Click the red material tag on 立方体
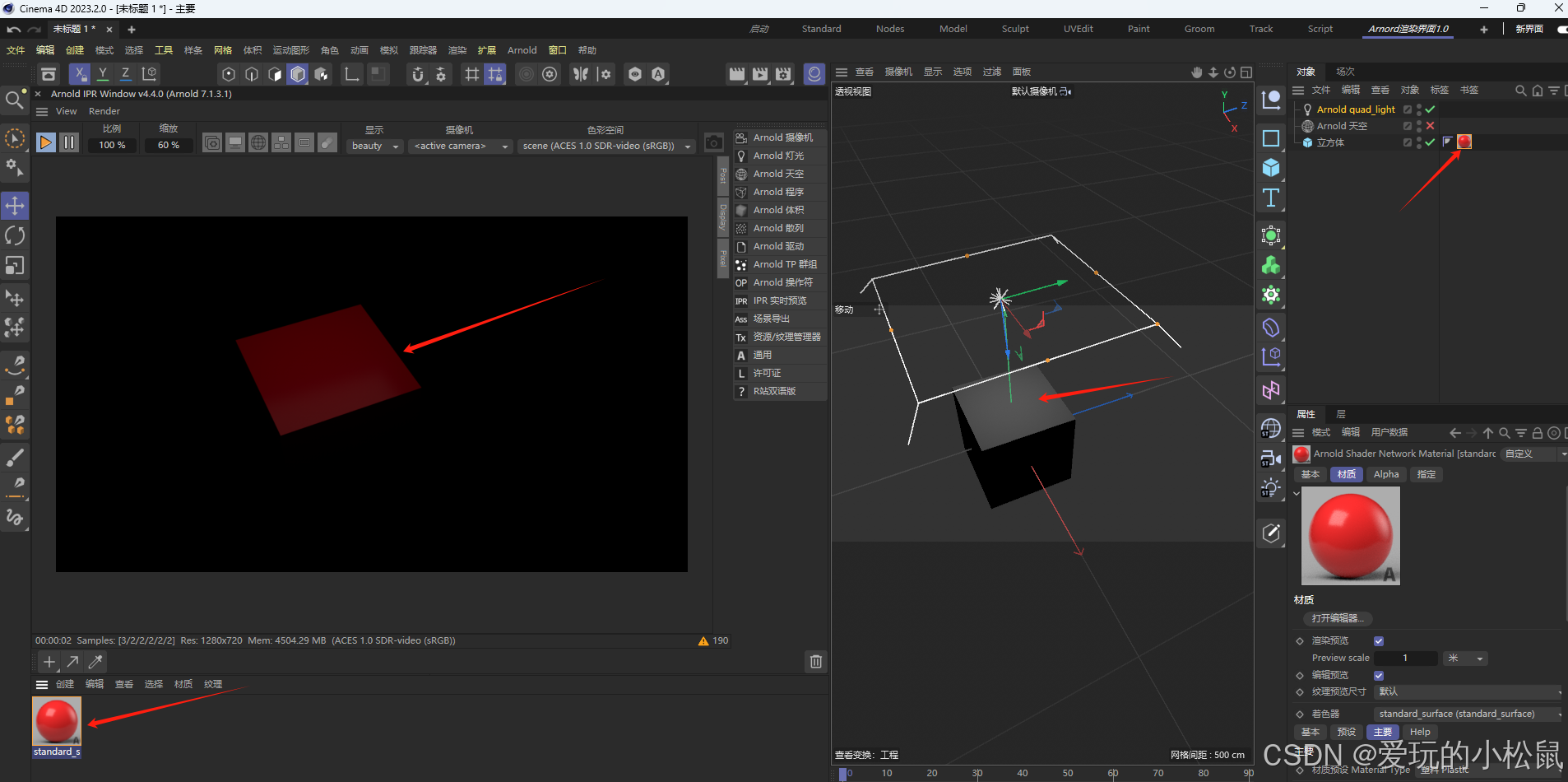Viewport: 1568px width, 782px height. [x=1464, y=142]
